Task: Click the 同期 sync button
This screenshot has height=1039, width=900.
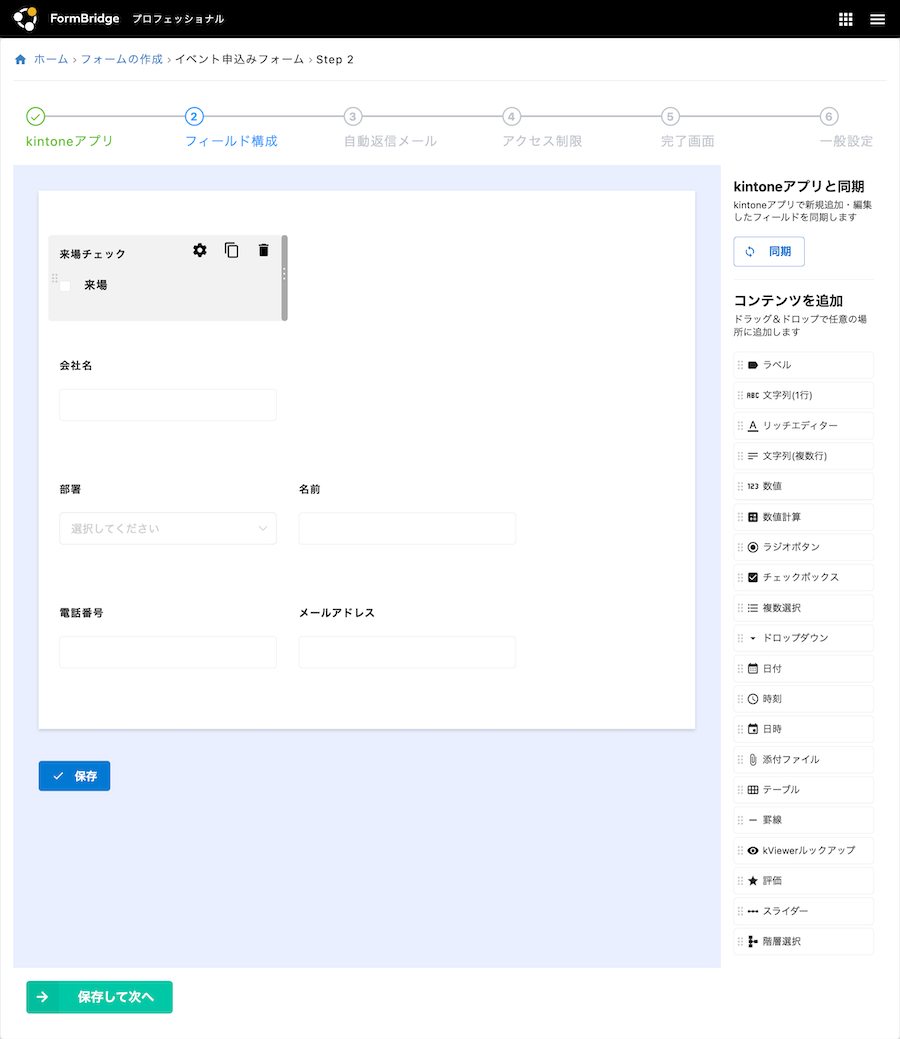Action: (768, 252)
